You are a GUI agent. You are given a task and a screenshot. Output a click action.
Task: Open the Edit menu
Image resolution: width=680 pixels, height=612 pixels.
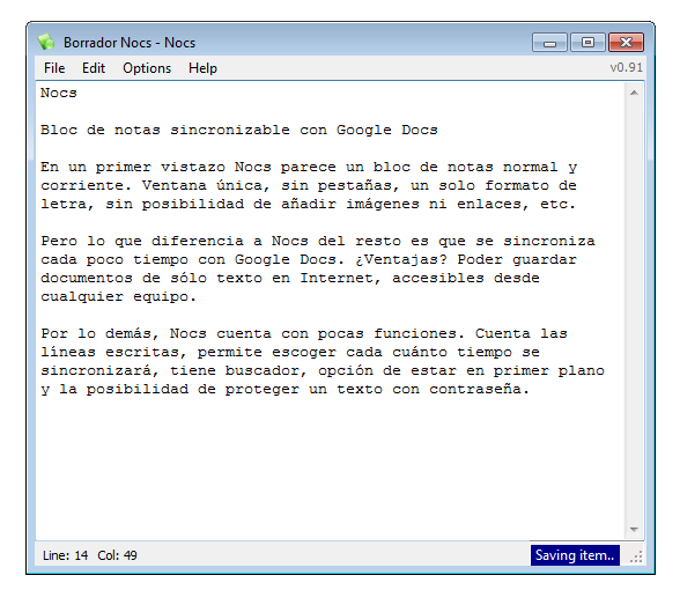[x=93, y=68]
